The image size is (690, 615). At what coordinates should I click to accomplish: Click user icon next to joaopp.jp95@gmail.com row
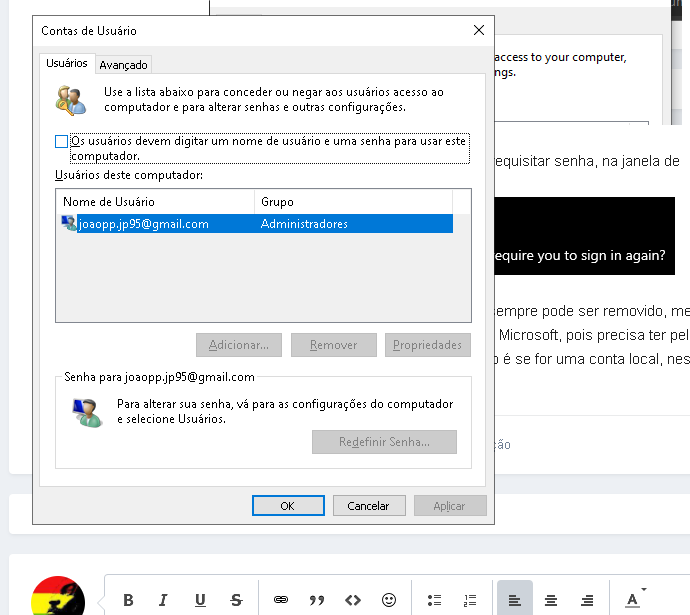[x=69, y=223]
